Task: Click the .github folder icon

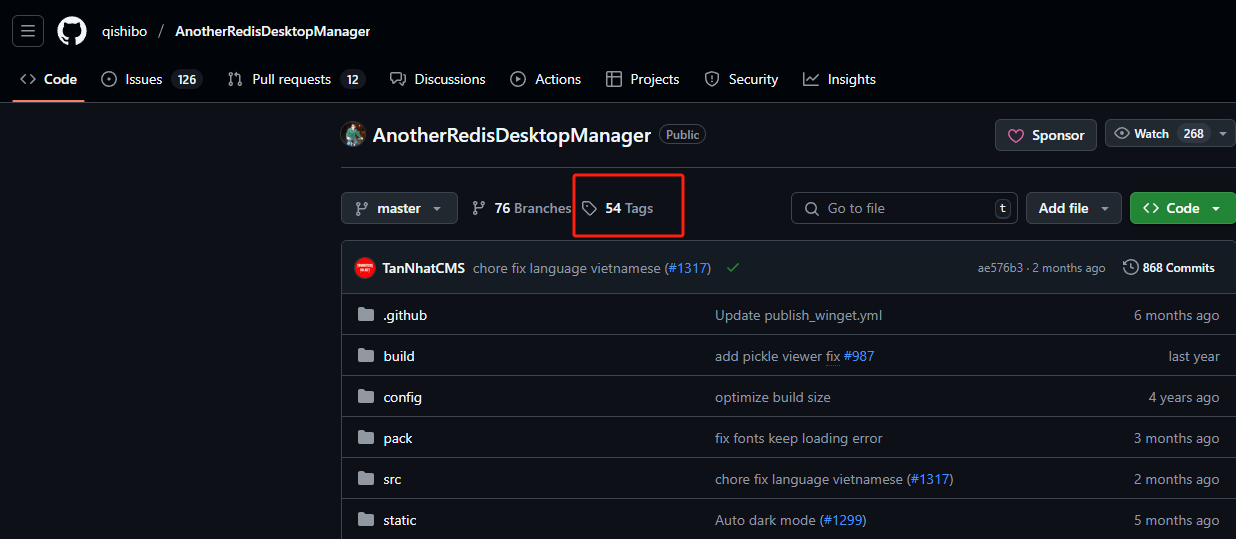Action: [x=366, y=315]
